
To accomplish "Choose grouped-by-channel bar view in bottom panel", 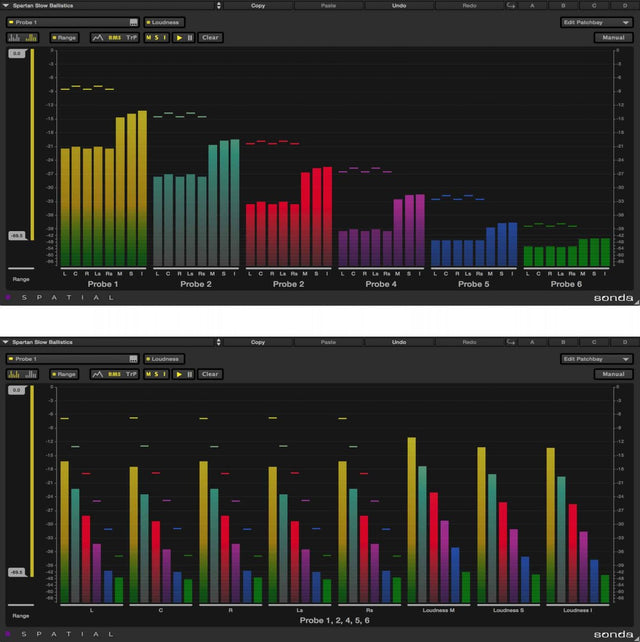I will 32,374.
